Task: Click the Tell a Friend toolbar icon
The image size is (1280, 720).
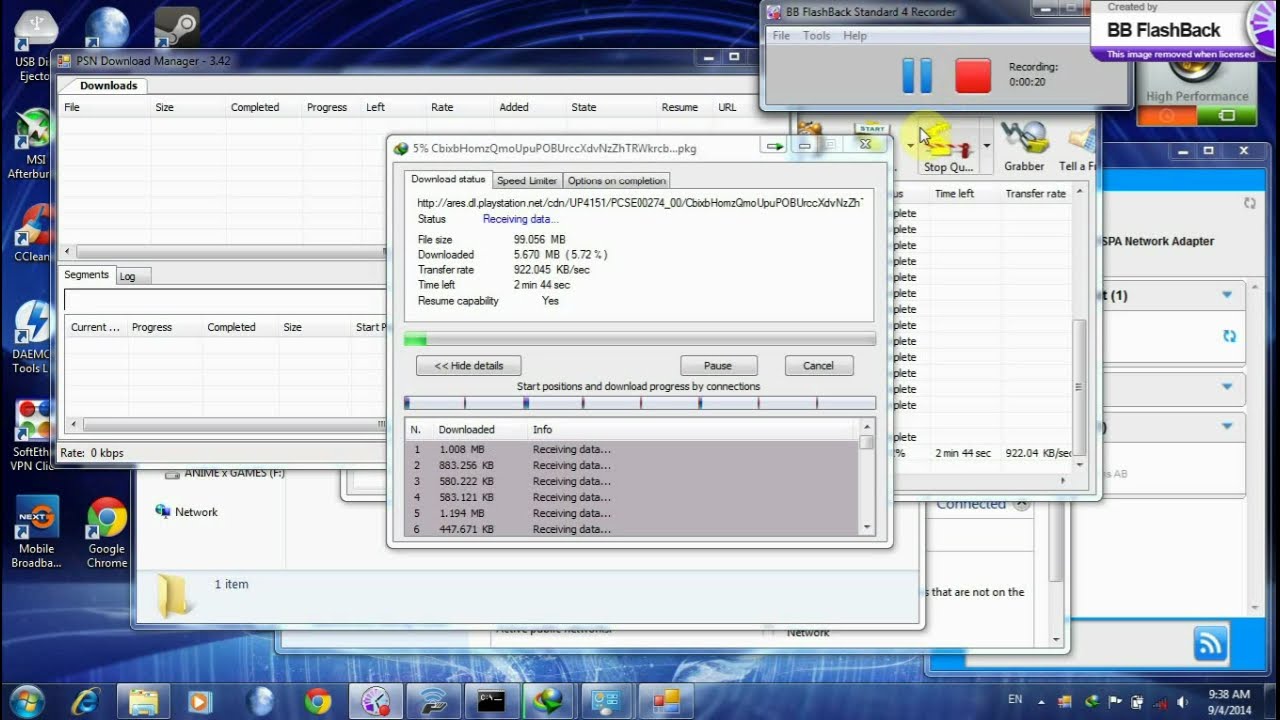Action: pos(1078,148)
